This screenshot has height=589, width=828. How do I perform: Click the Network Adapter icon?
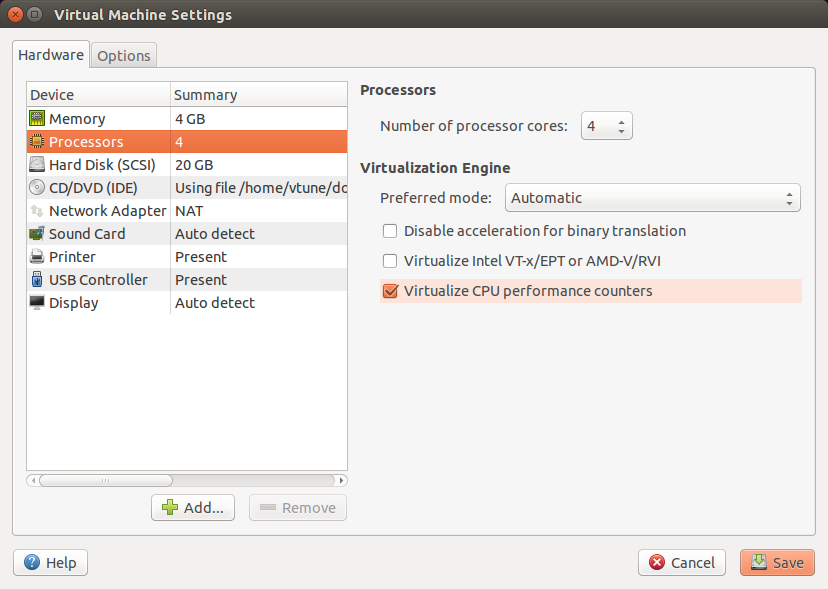click(x=37, y=211)
